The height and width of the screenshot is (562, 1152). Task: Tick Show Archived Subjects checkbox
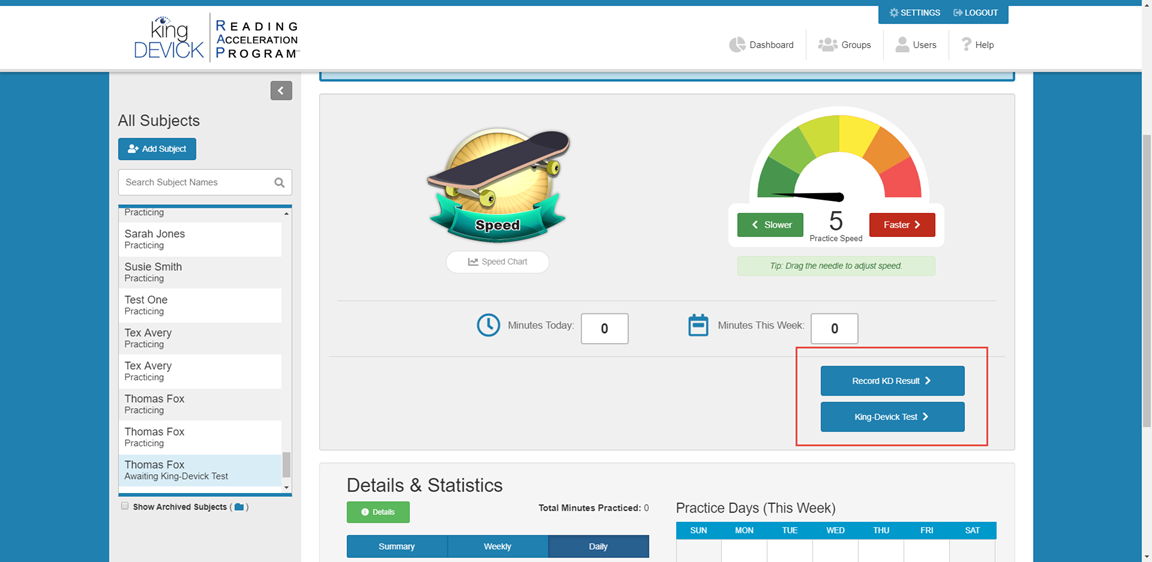pyautogui.click(x=125, y=506)
